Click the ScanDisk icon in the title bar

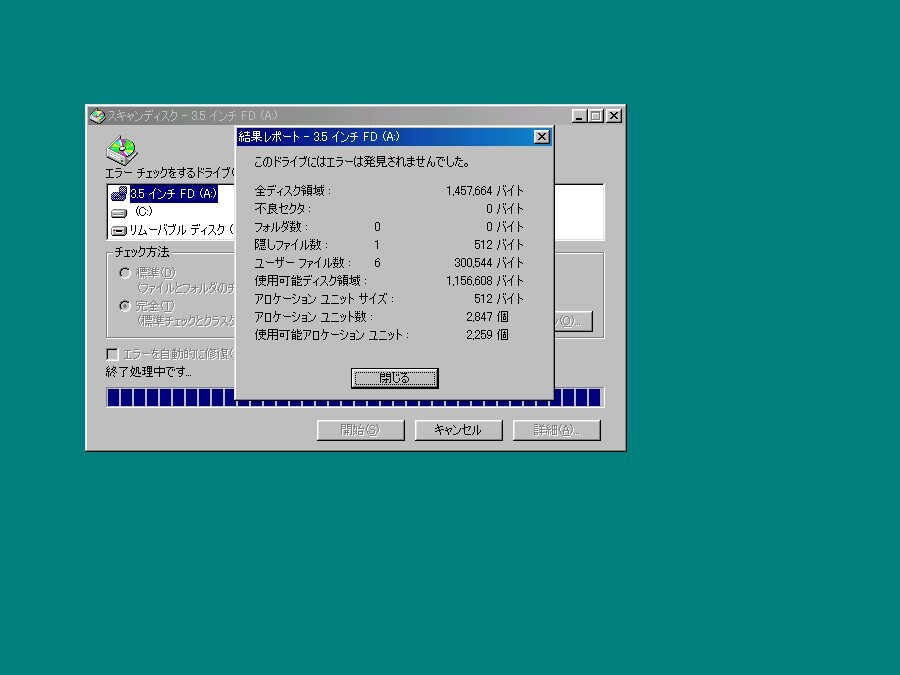(97, 115)
